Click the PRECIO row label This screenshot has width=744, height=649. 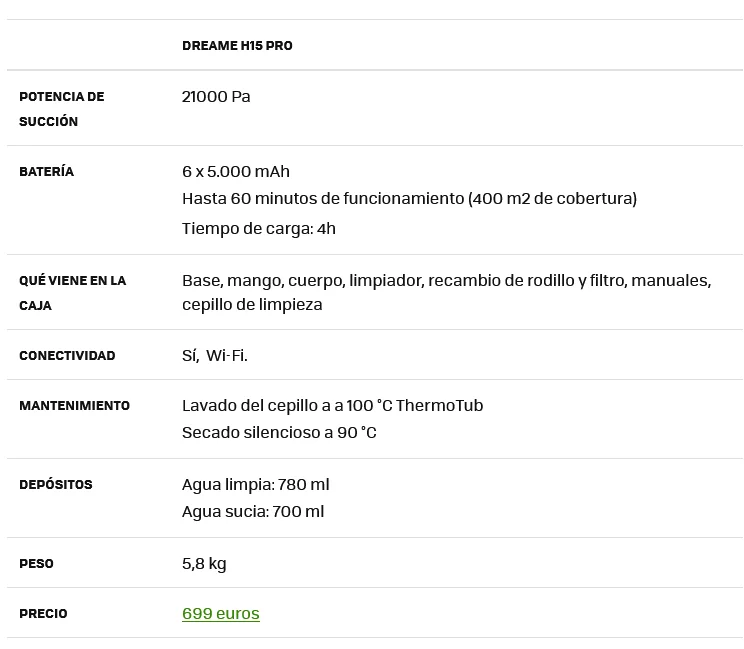click(x=43, y=614)
